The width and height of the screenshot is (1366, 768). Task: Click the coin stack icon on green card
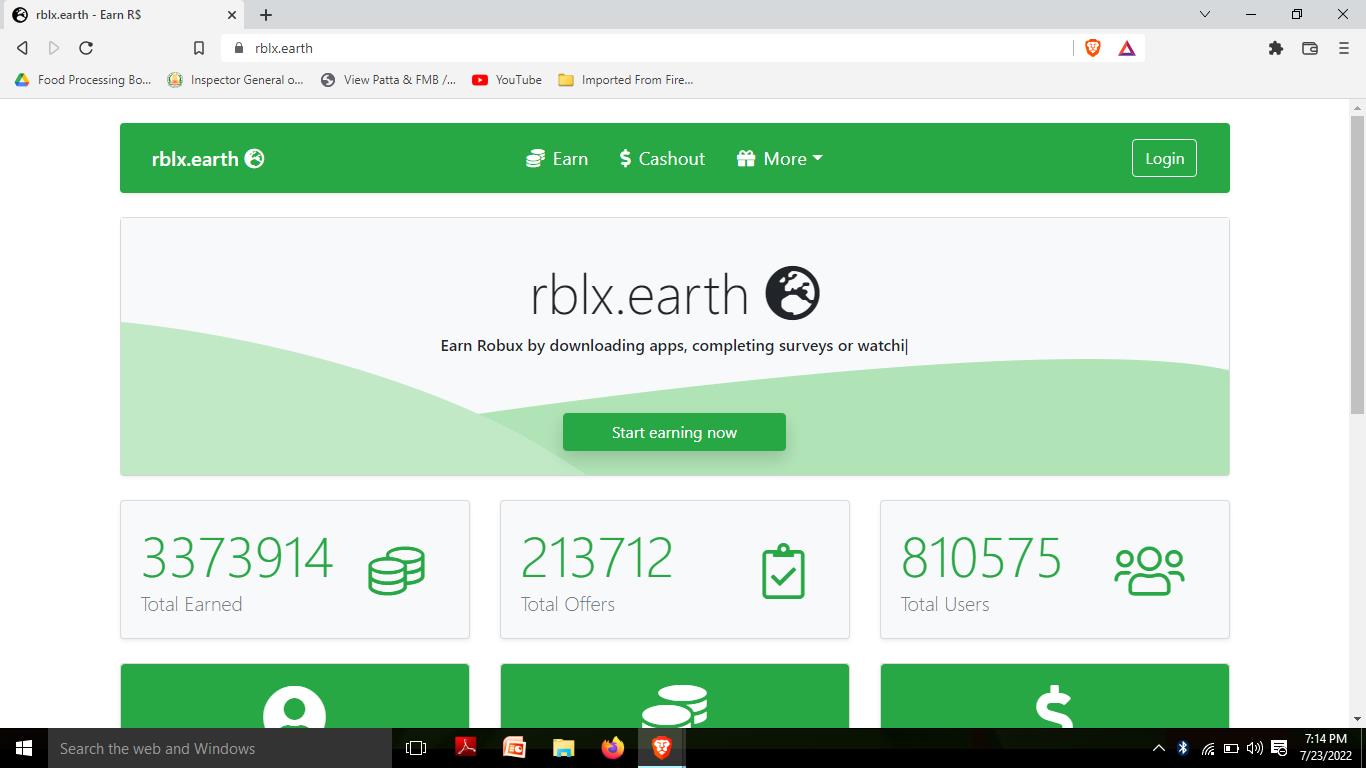tap(675, 705)
